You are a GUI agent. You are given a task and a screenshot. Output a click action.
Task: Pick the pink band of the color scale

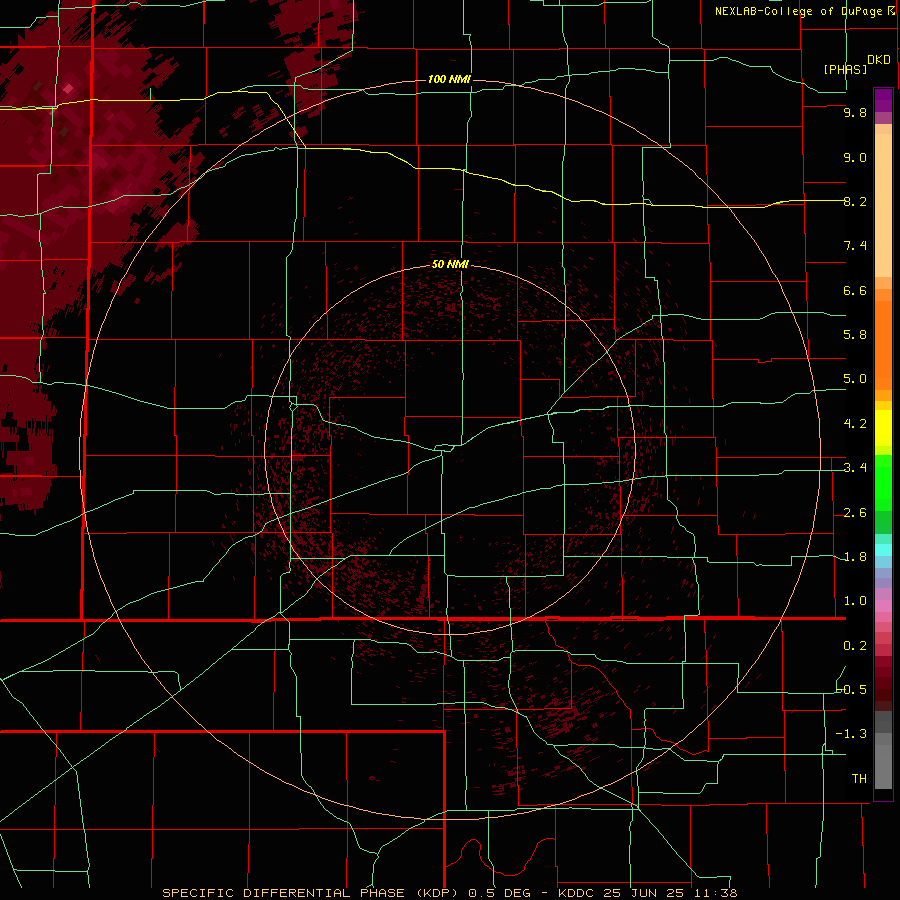[x=883, y=606]
